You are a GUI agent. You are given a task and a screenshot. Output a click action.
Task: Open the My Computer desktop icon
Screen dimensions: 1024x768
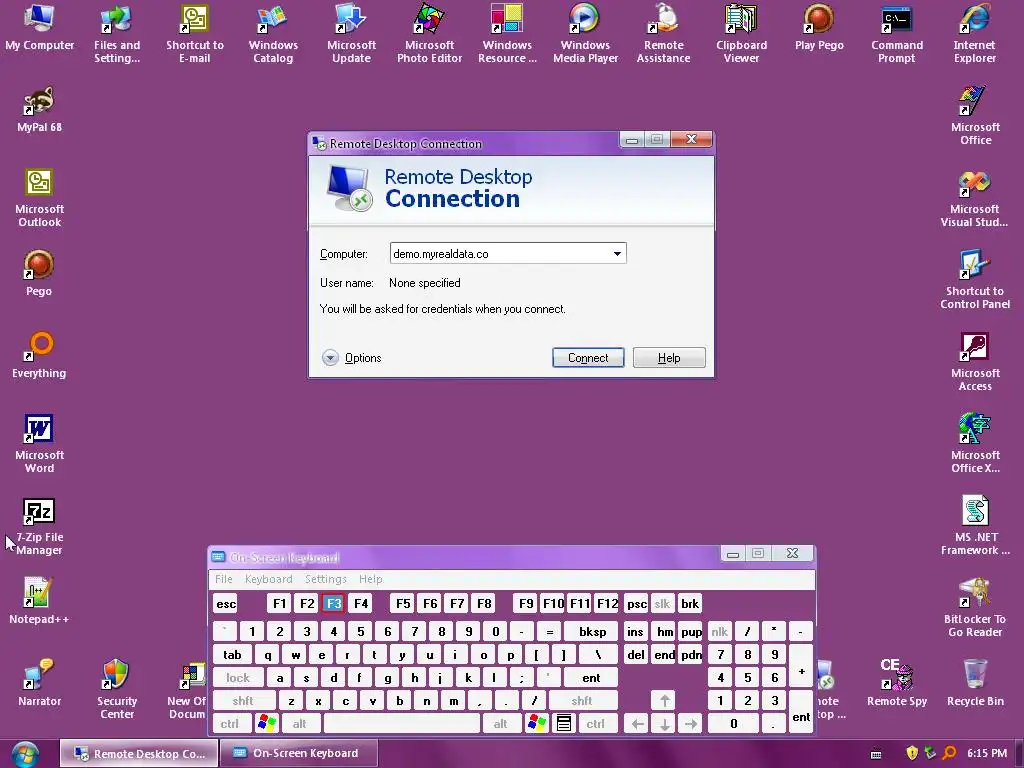(39, 29)
